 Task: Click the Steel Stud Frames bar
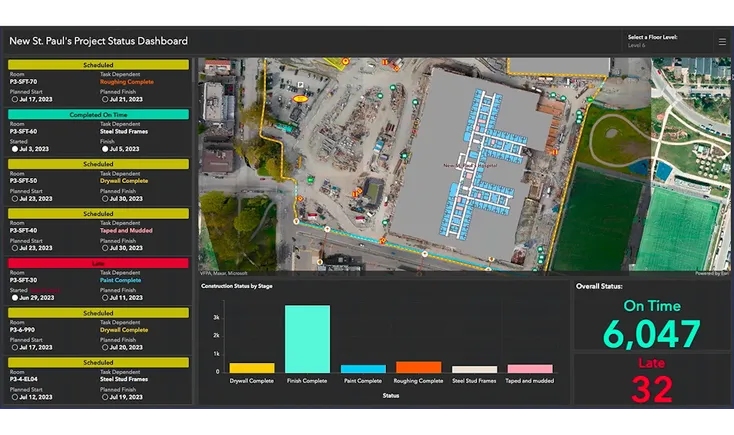[x=474, y=369]
